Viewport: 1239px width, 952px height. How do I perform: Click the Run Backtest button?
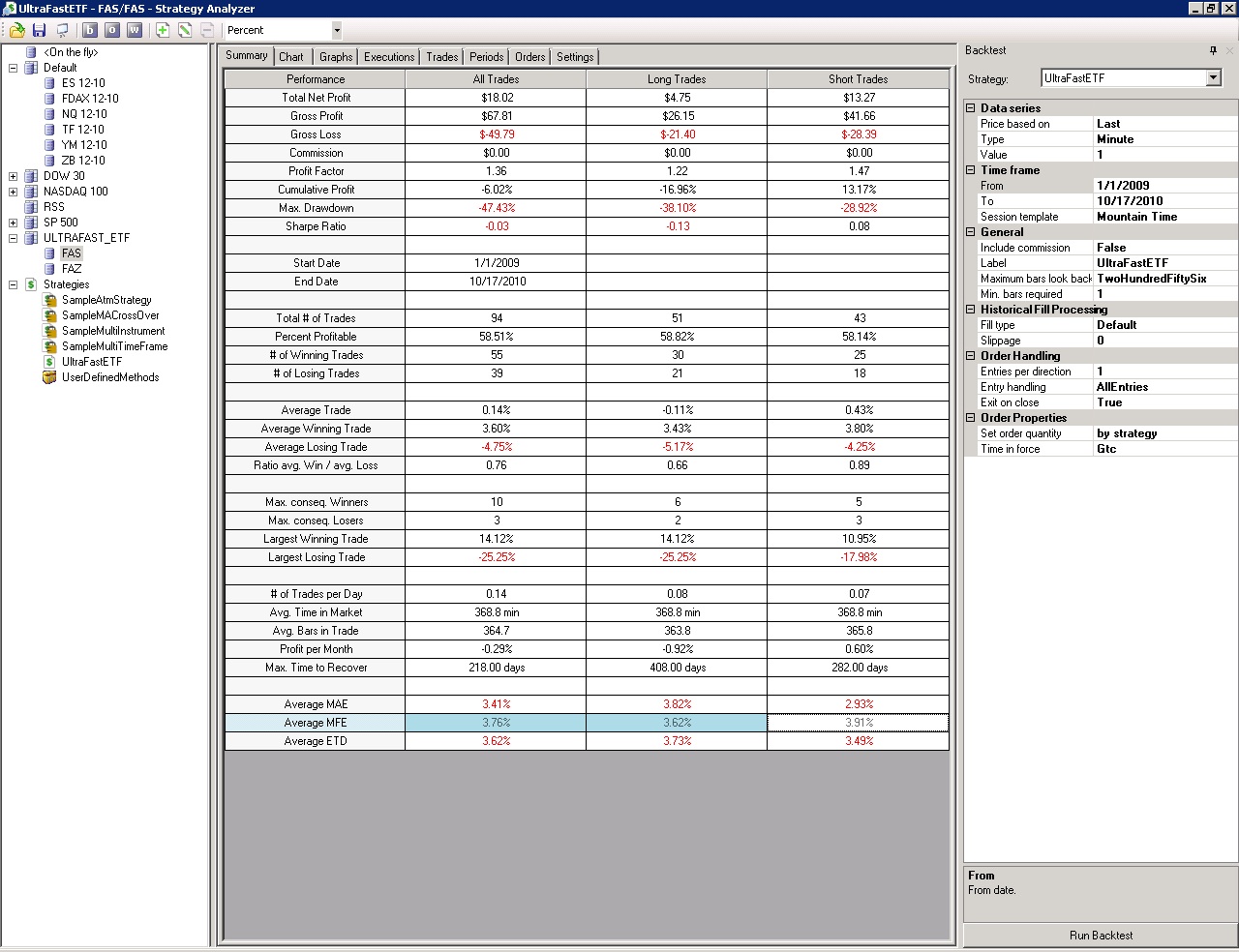coord(1101,936)
